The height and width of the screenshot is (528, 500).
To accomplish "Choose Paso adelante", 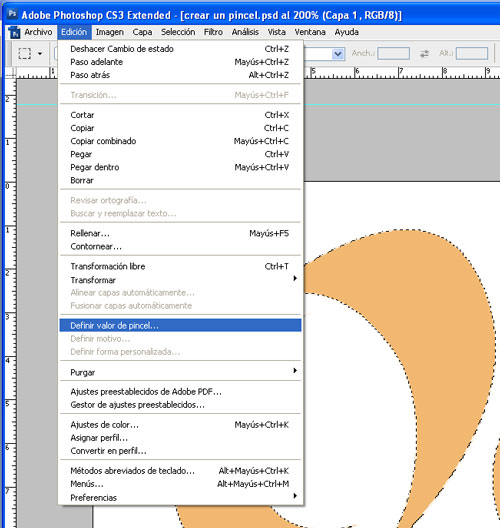I will pyautogui.click(x=180, y=62).
